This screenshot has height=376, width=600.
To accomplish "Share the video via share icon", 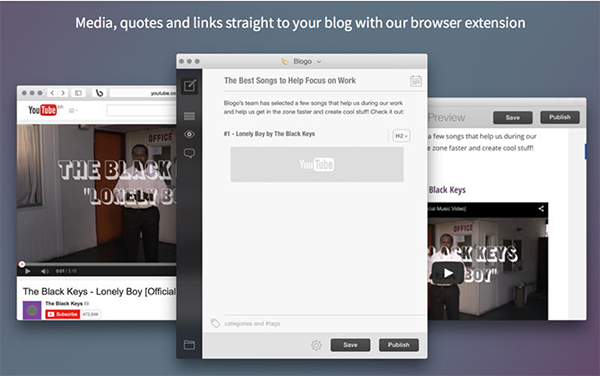I will click(x=541, y=208).
